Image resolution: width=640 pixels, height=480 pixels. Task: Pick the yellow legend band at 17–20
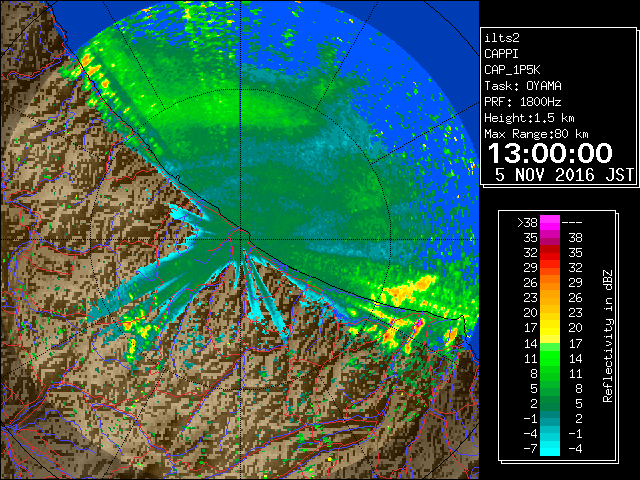[x=550, y=328]
